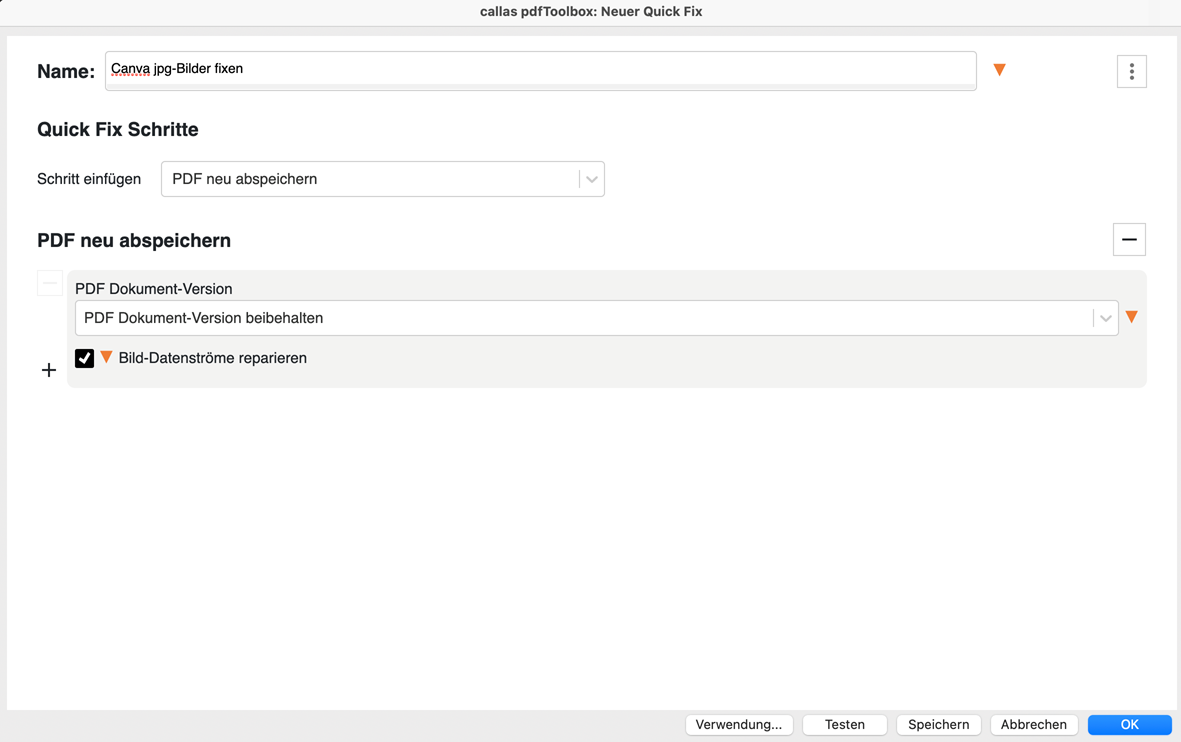Viewport: 1181px width, 742px height.
Task: Click the Verwendung... button
Action: pos(739,725)
